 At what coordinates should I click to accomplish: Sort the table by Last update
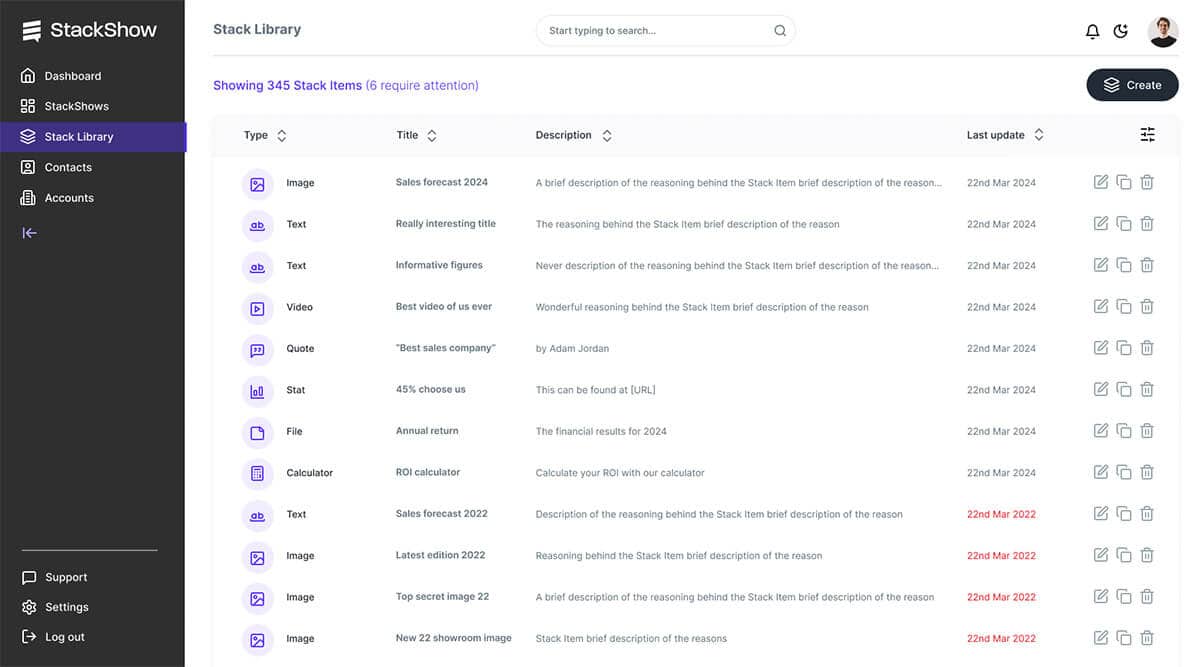click(1039, 135)
